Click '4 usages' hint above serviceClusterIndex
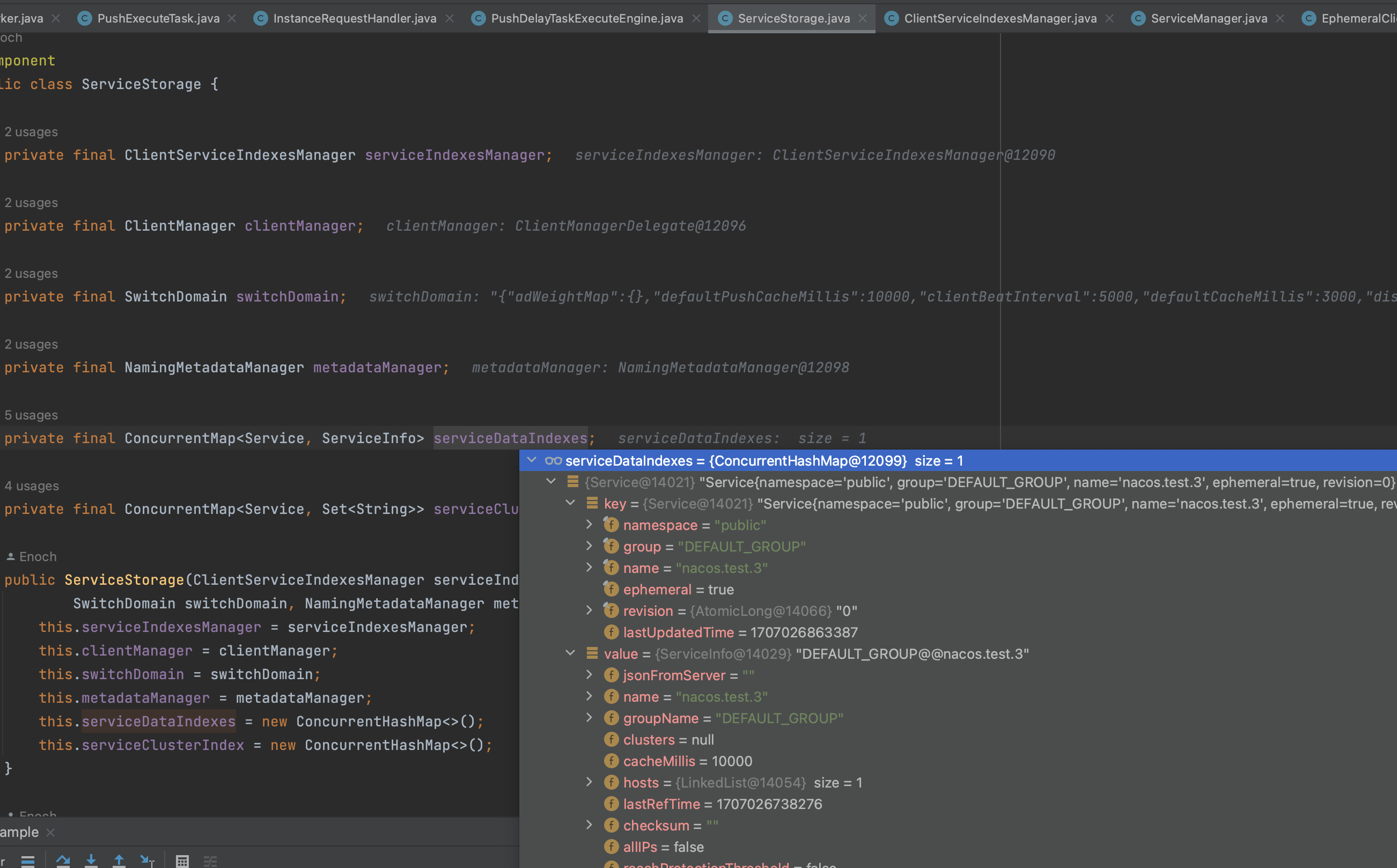This screenshot has width=1397, height=868. pos(32,486)
